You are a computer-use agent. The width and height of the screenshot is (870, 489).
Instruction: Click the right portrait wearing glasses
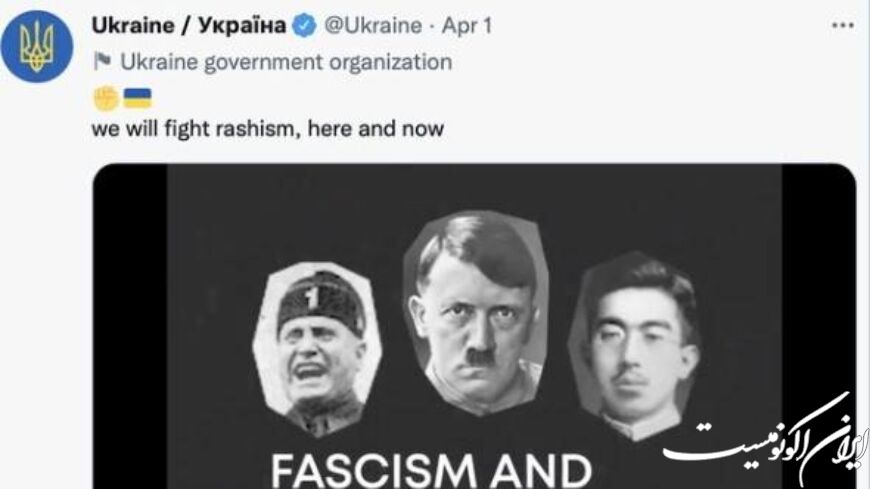635,346
